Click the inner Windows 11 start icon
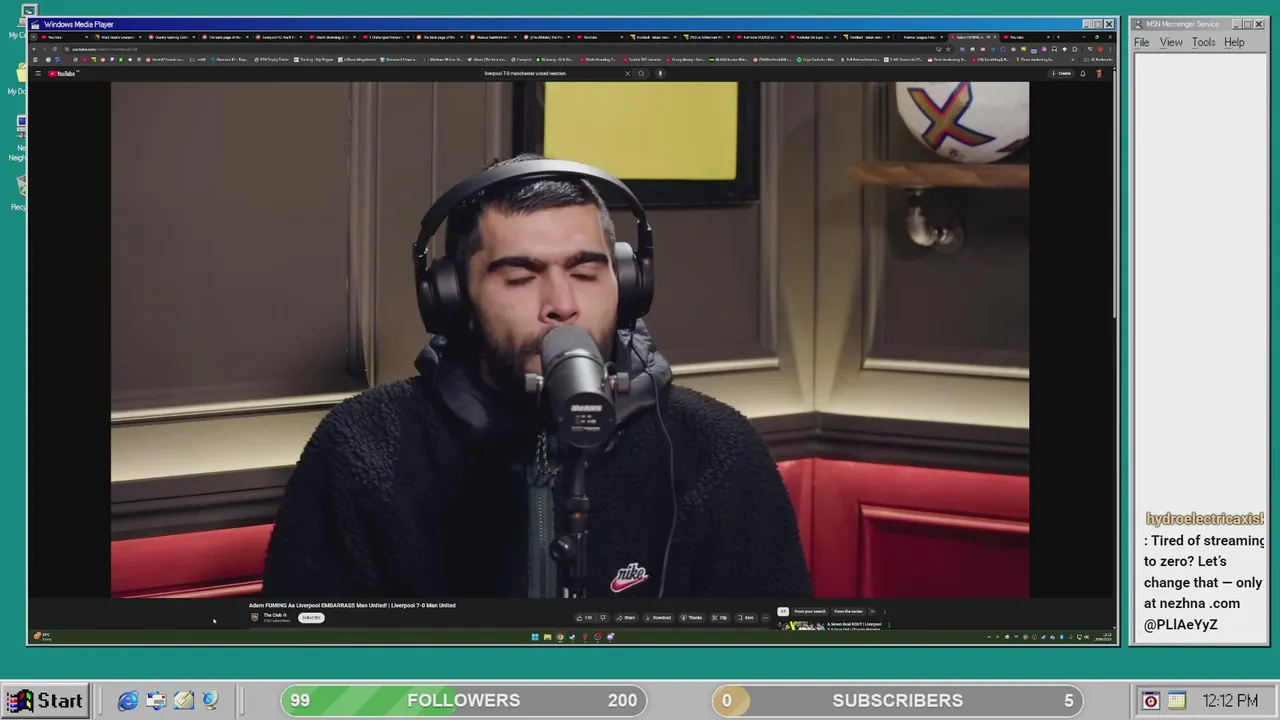The image size is (1280, 720). (535, 637)
